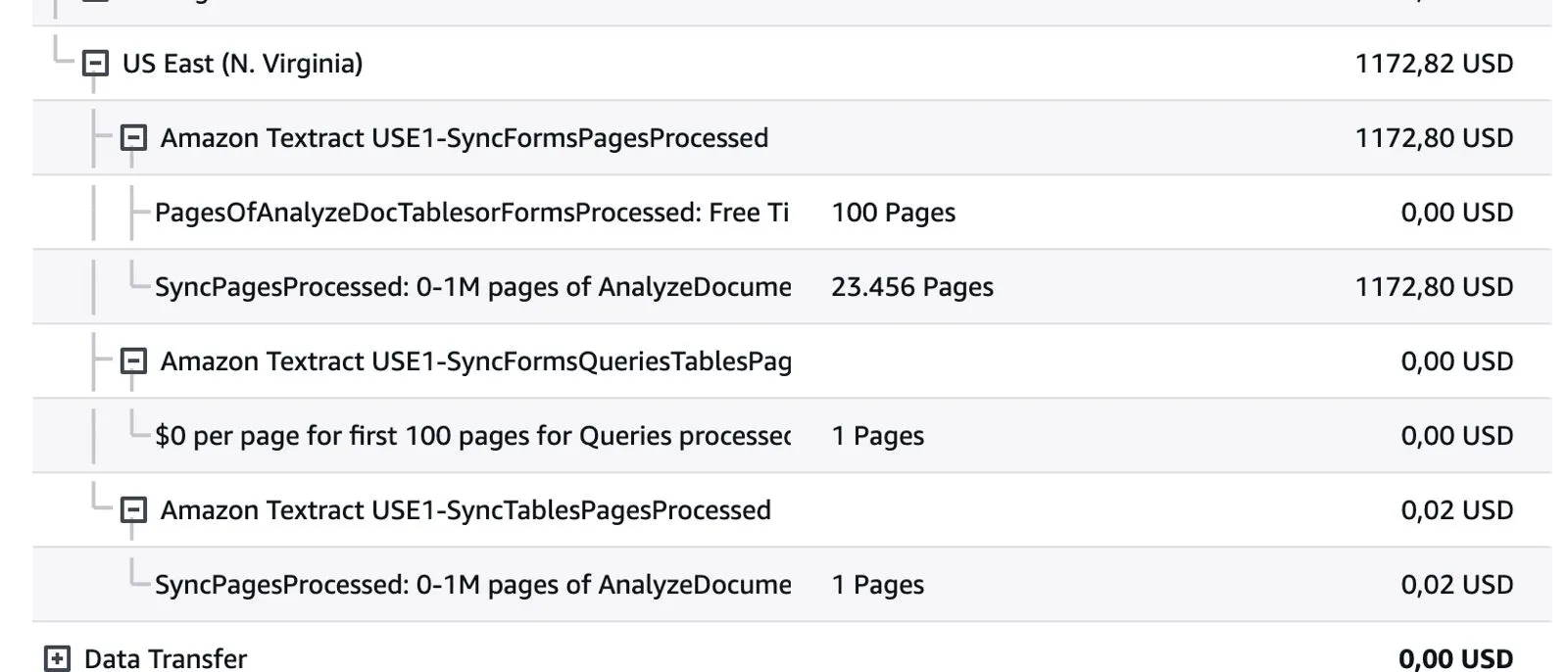This screenshot has width=1568, height=672.
Task: Click the 1172,80 USD SyncFormsPagesProcessed total
Action: point(1434,138)
